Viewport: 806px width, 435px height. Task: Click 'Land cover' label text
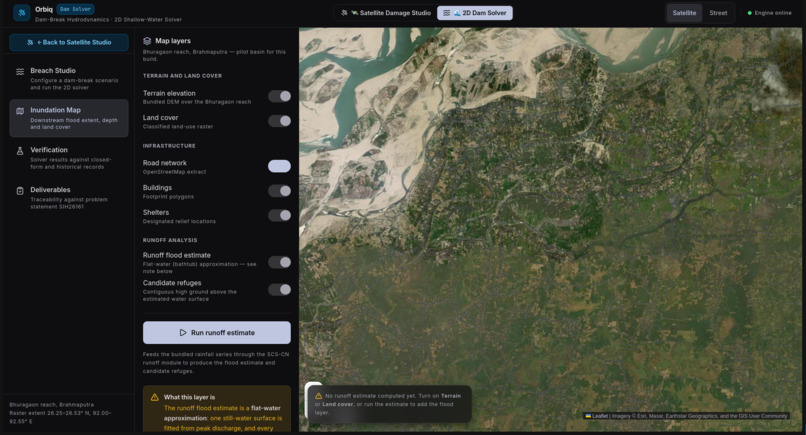point(160,118)
